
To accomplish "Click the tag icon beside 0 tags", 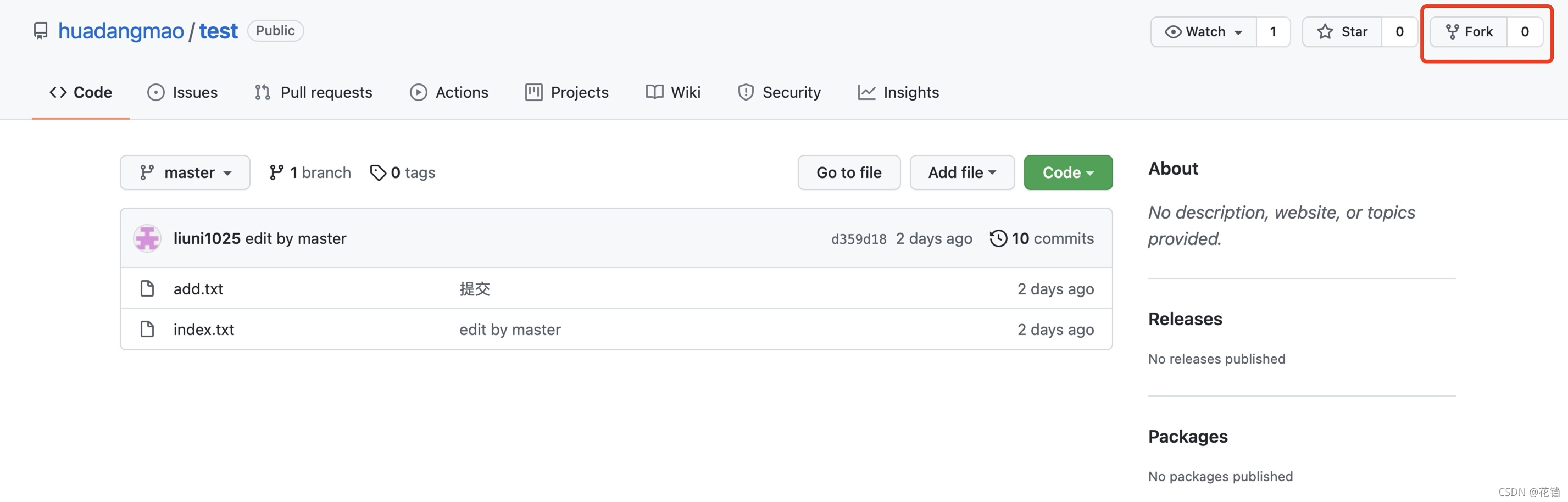I will [377, 173].
